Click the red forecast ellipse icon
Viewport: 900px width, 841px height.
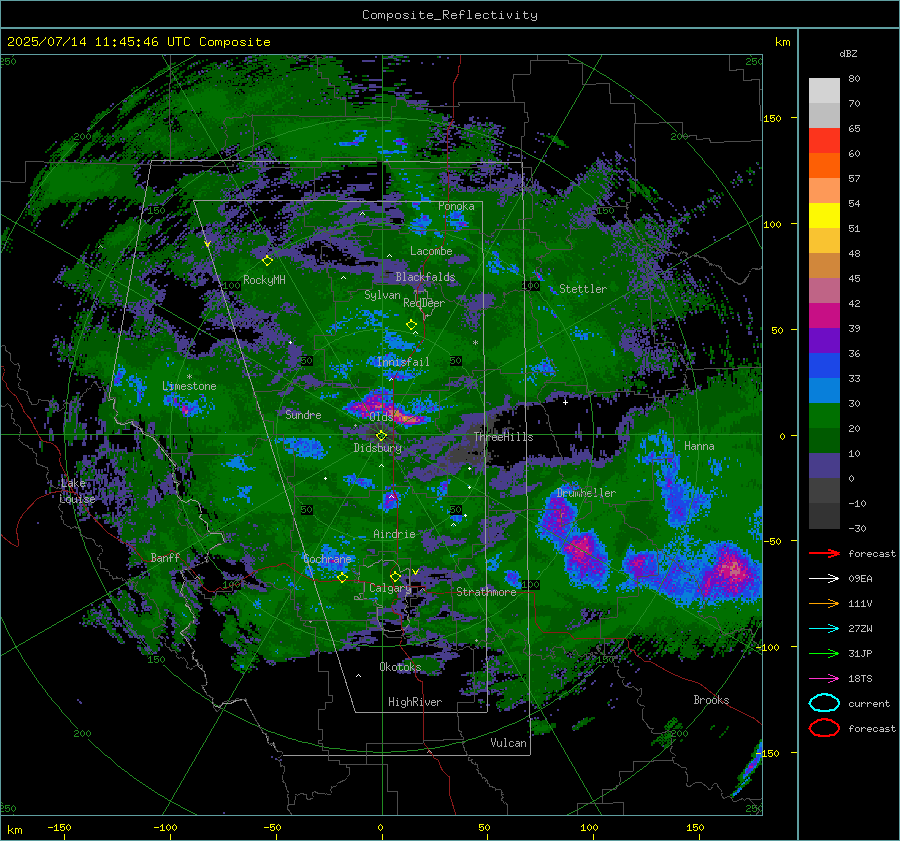pos(824,728)
